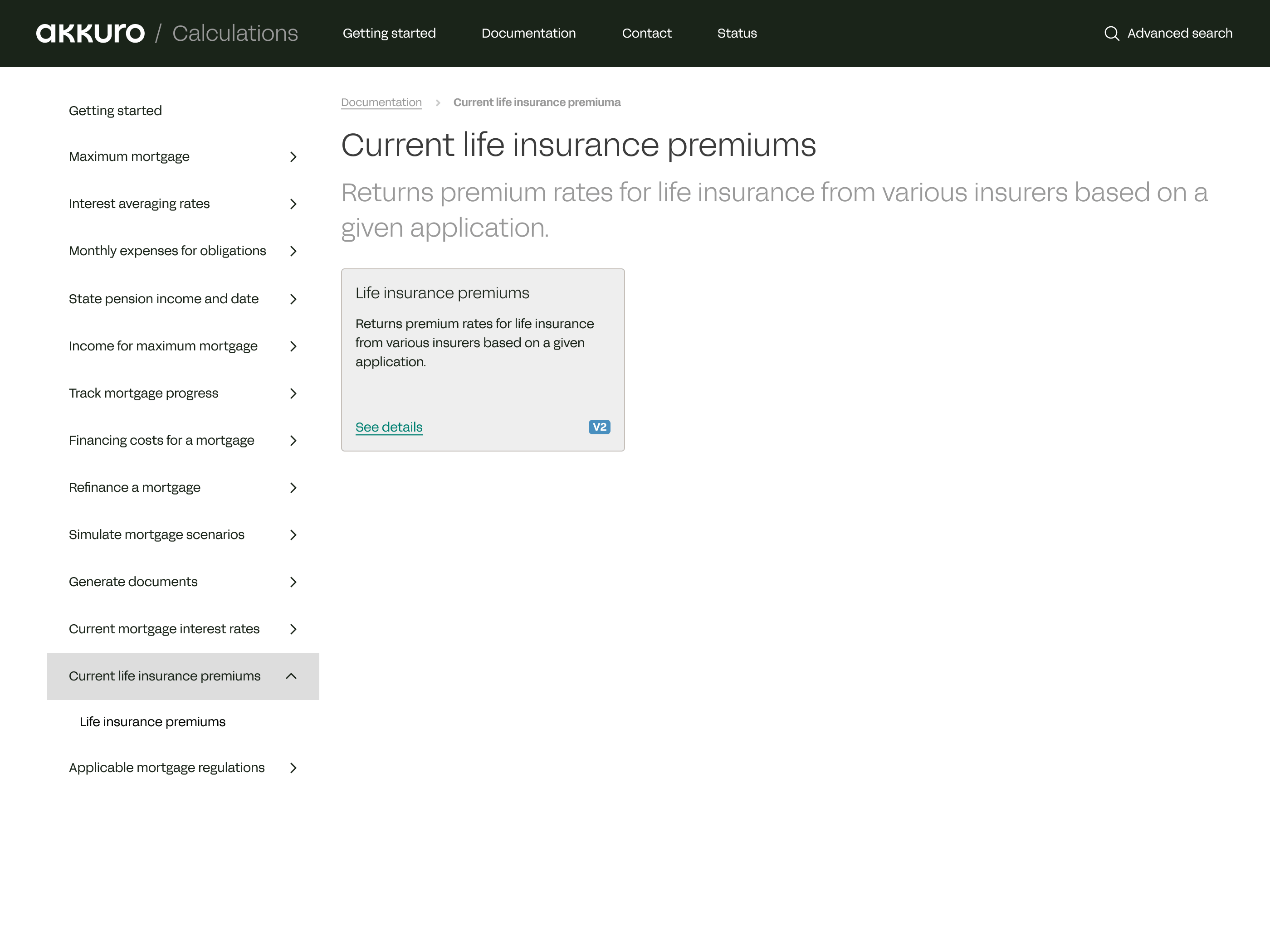Click the search magnifier icon
This screenshot has width=1270, height=952.
tap(1111, 33)
